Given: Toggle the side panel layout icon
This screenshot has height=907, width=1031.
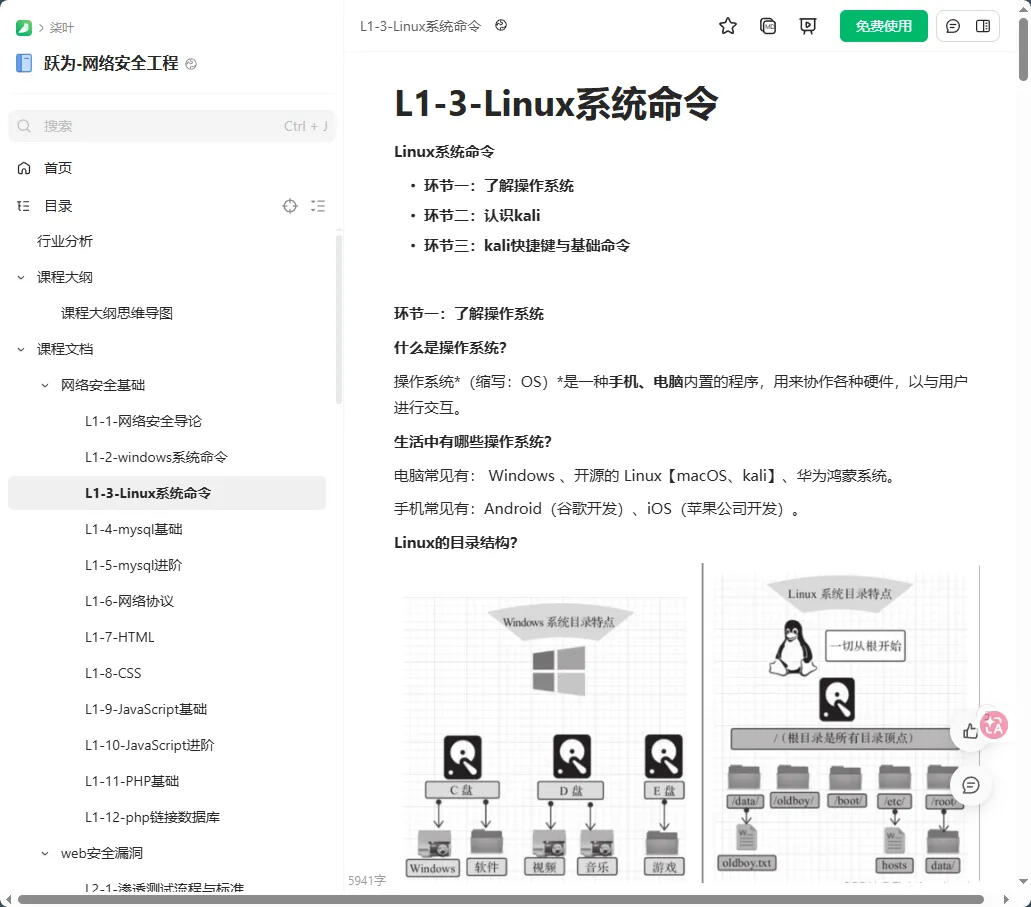Looking at the screenshot, I should point(983,26).
